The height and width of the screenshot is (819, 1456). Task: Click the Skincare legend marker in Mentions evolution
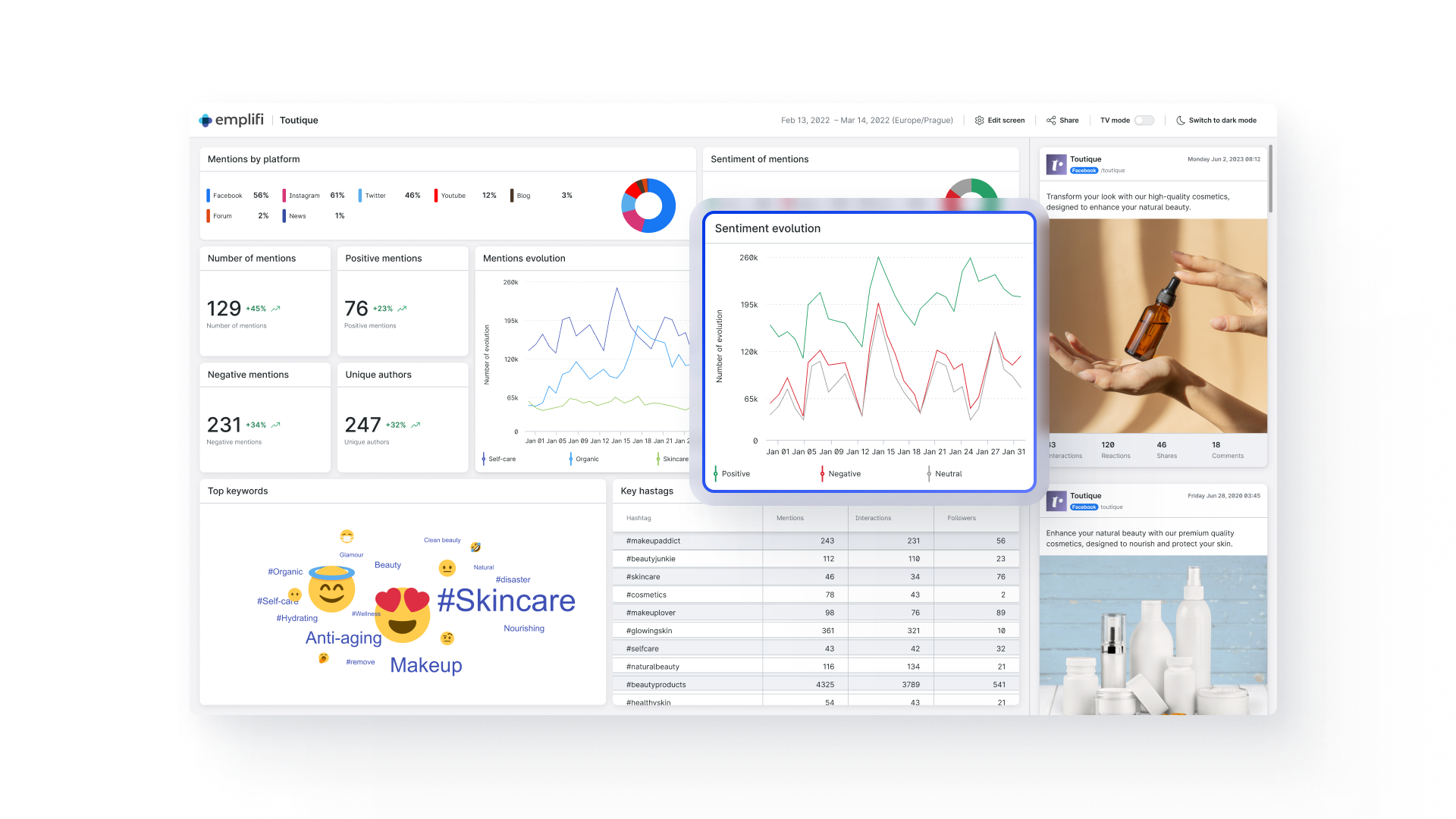(658, 459)
